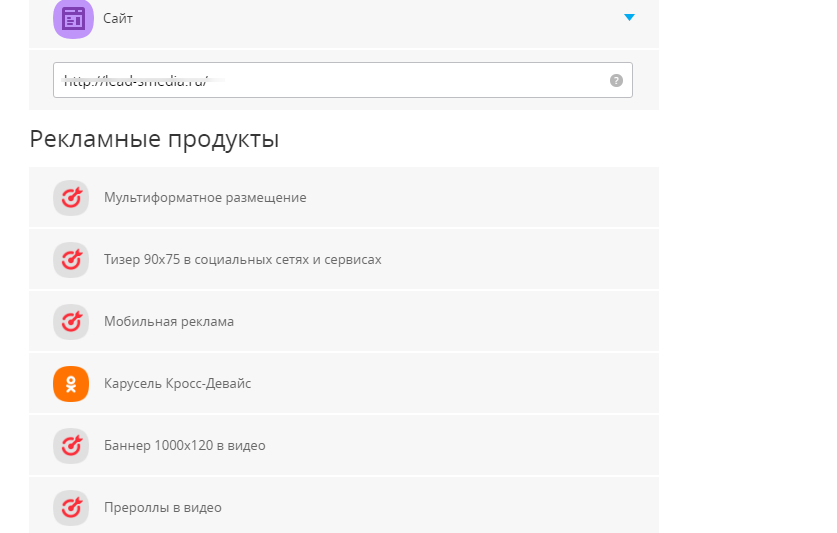Select Мобильная реклама product

pos(344,322)
